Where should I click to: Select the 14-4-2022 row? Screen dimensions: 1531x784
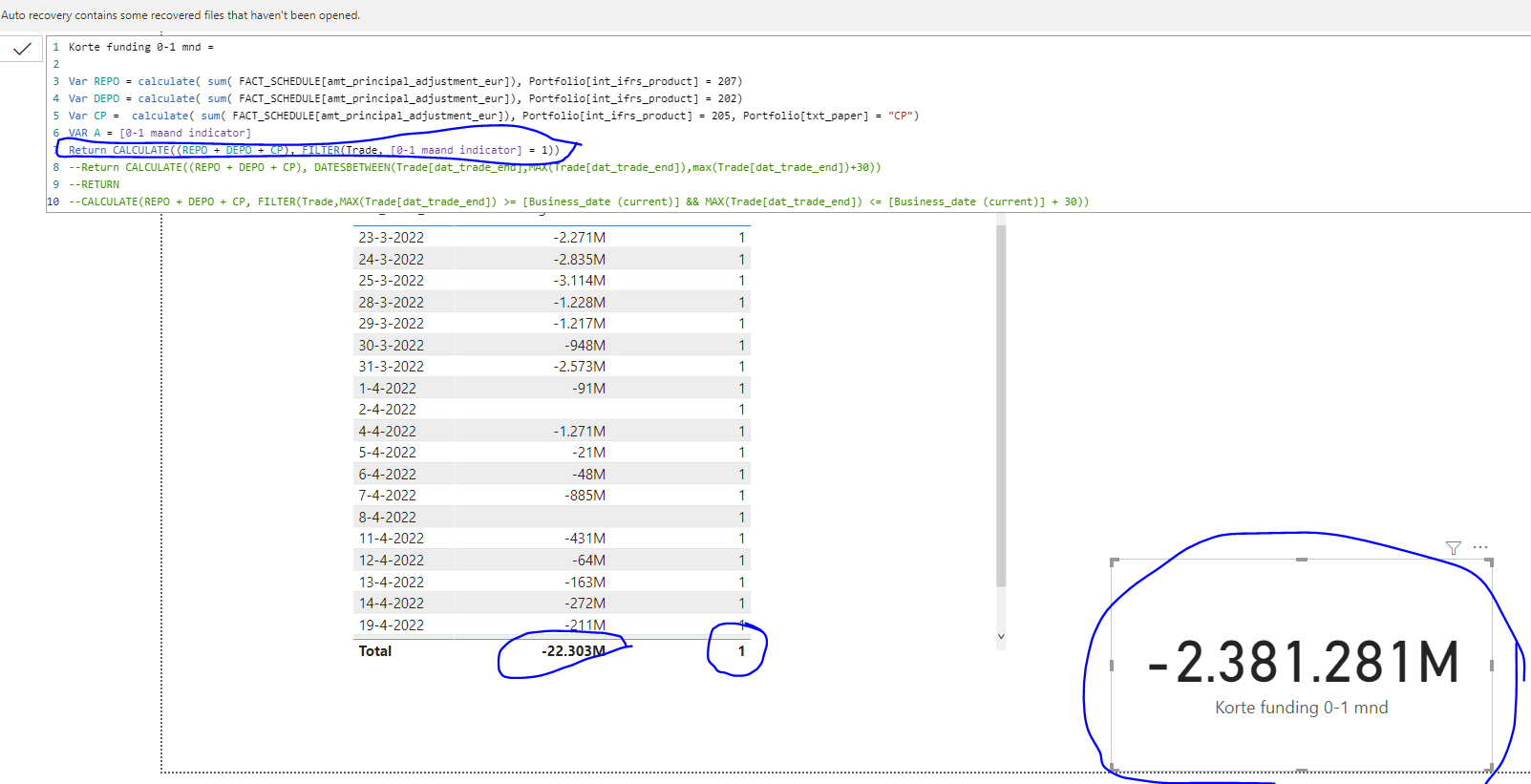[x=552, y=603]
